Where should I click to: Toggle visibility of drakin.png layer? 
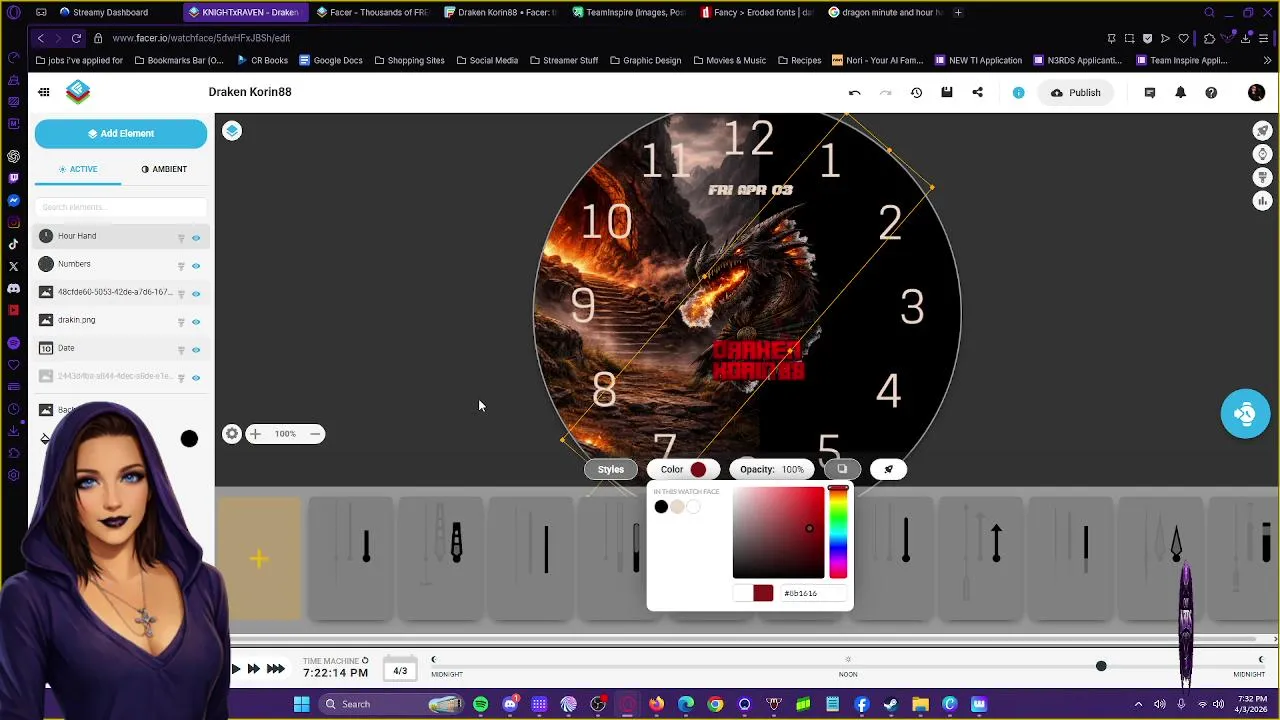tap(196, 322)
